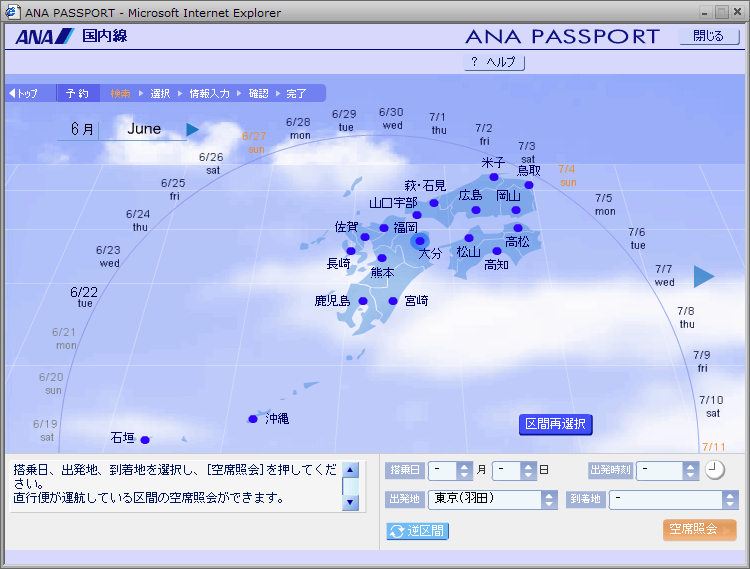Pick date 7/10 sat on arc
The height and width of the screenshot is (569, 750).
[712, 406]
